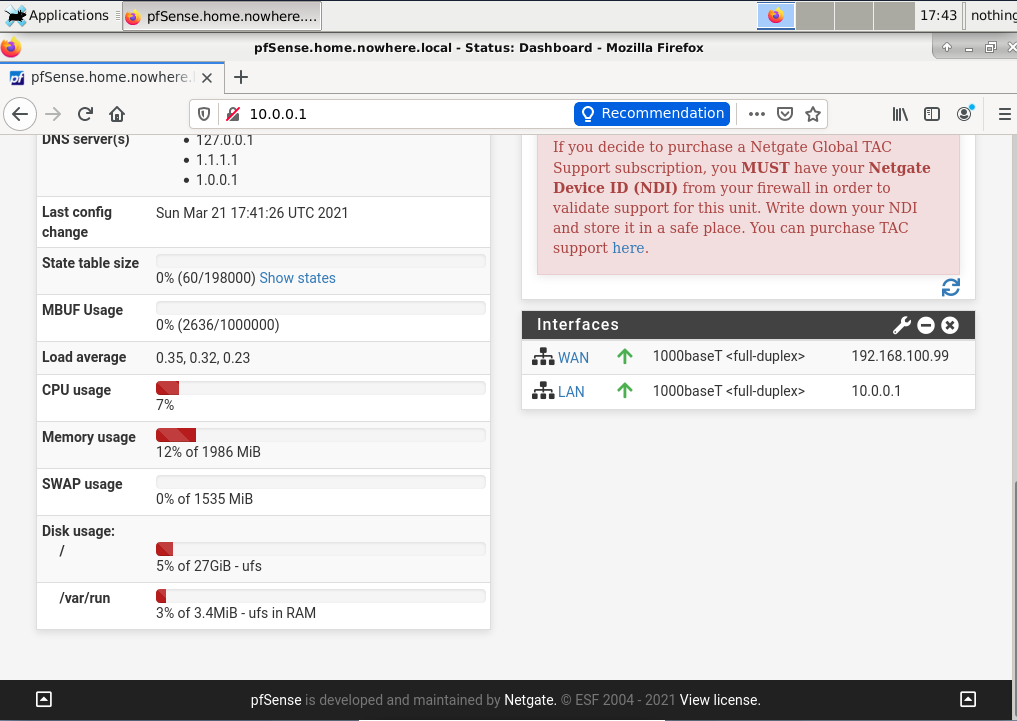Click the LAN up-arrow status icon
This screenshot has width=1017, height=721.
625,390
